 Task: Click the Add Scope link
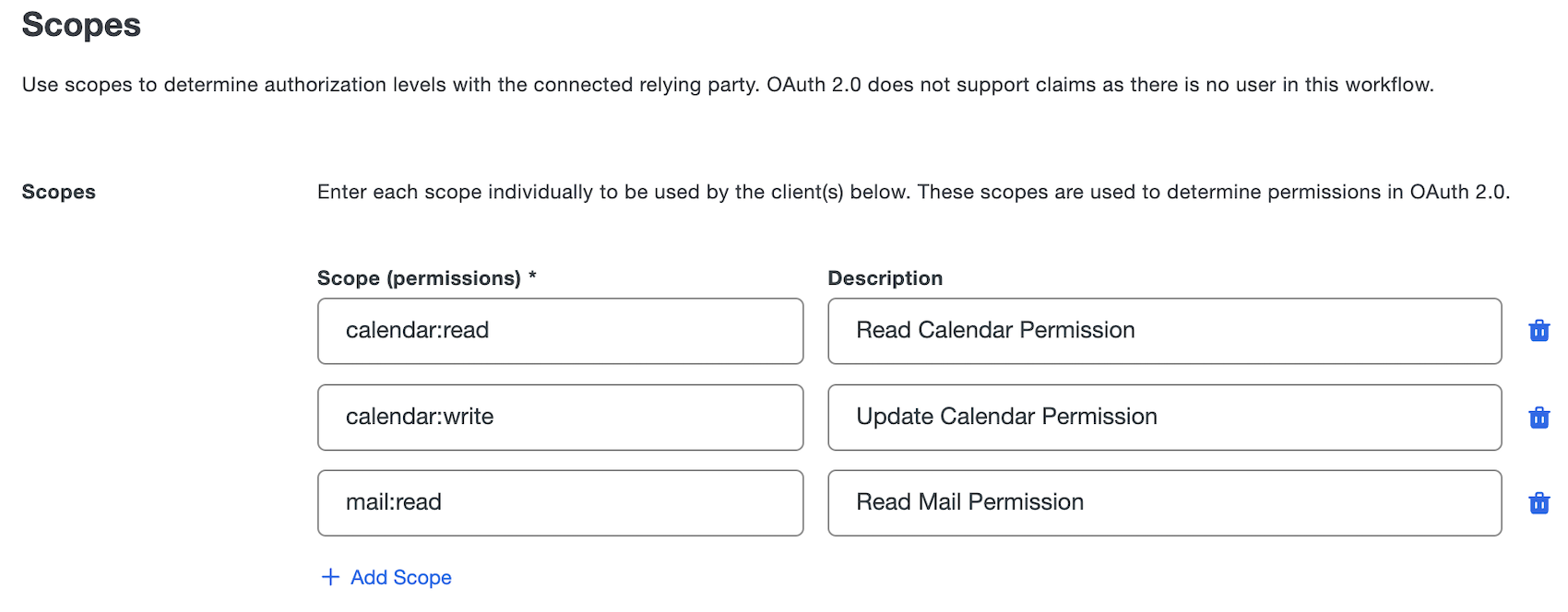click(399, 576)
